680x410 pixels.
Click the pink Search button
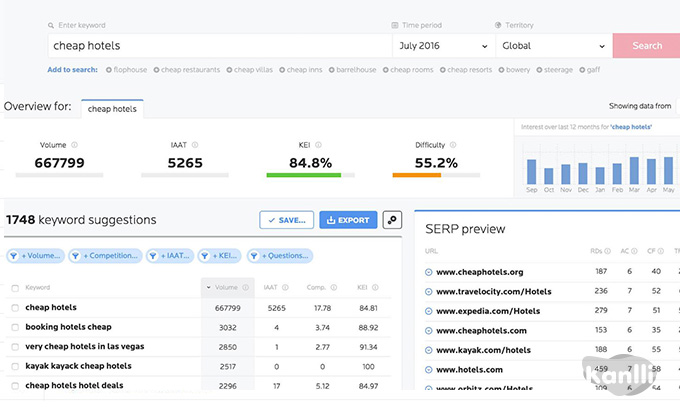pos(647,46)
